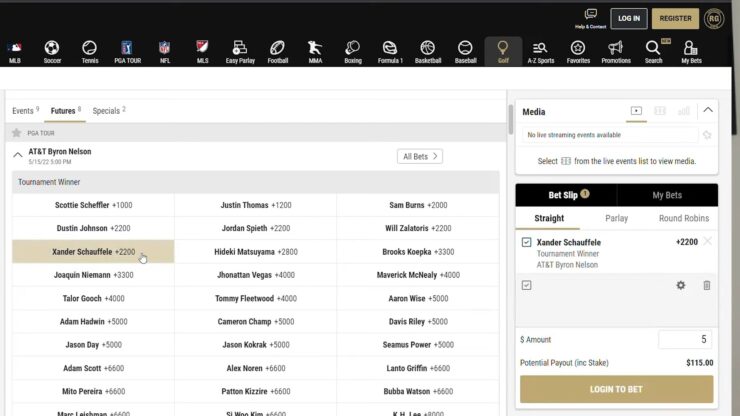Open the MMA category
This screenshot has height=416, width=740.
click(315, 52)
